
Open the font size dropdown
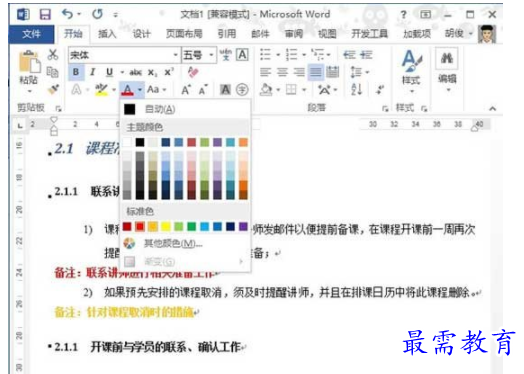211,55
